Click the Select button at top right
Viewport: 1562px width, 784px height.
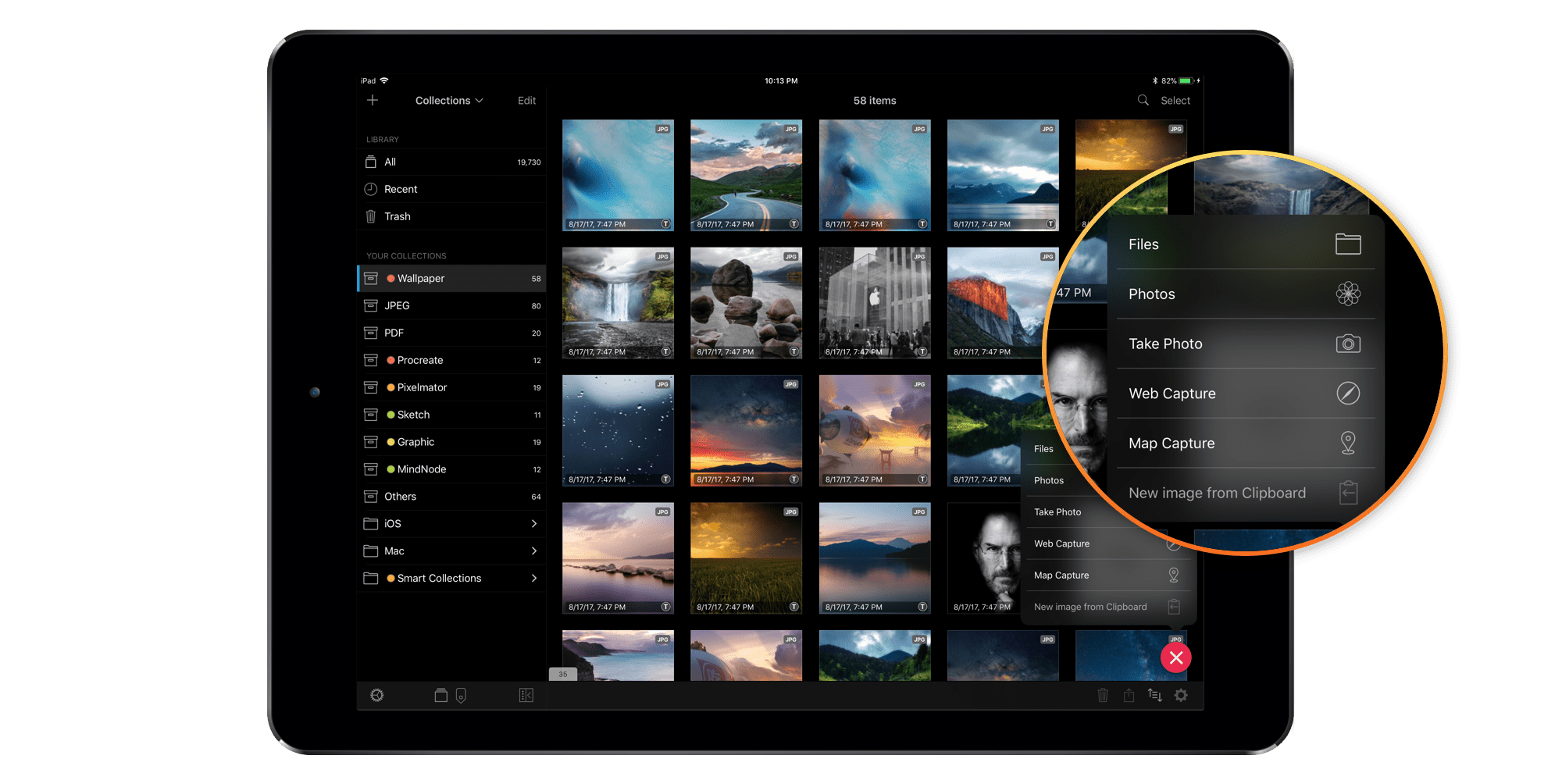click(1175, 100)
